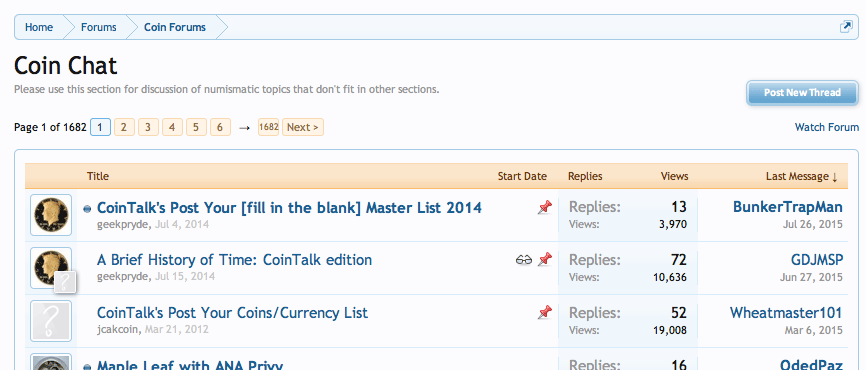Click Jul 15, 2014 start date
The image size is (866, 370).
click(x=184, y=277)
